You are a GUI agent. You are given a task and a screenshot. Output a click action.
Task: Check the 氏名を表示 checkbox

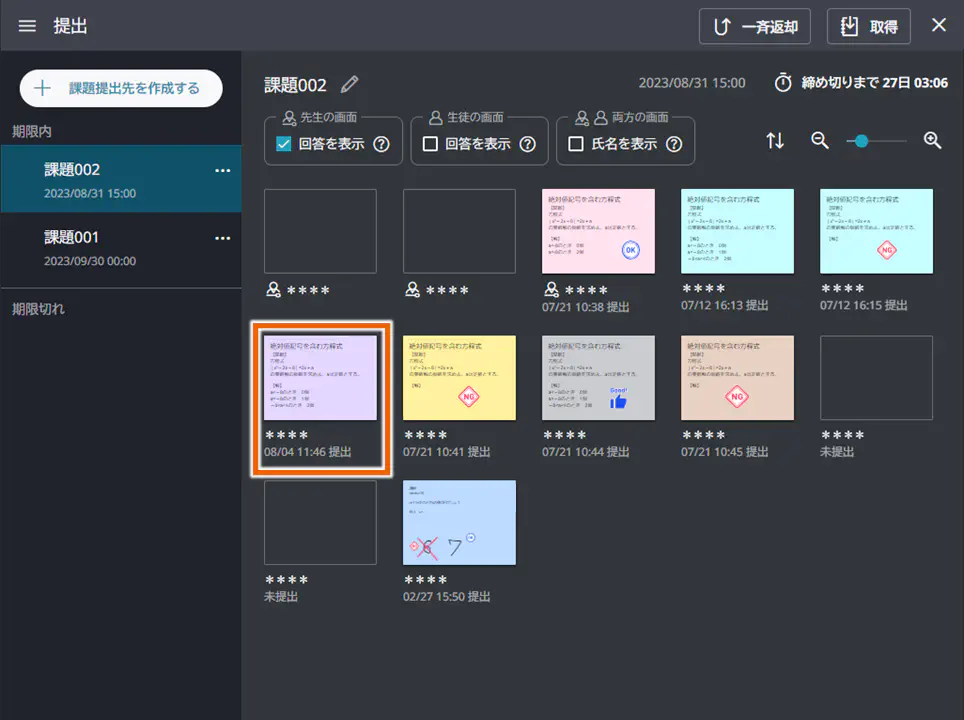(x=575, y=144)
